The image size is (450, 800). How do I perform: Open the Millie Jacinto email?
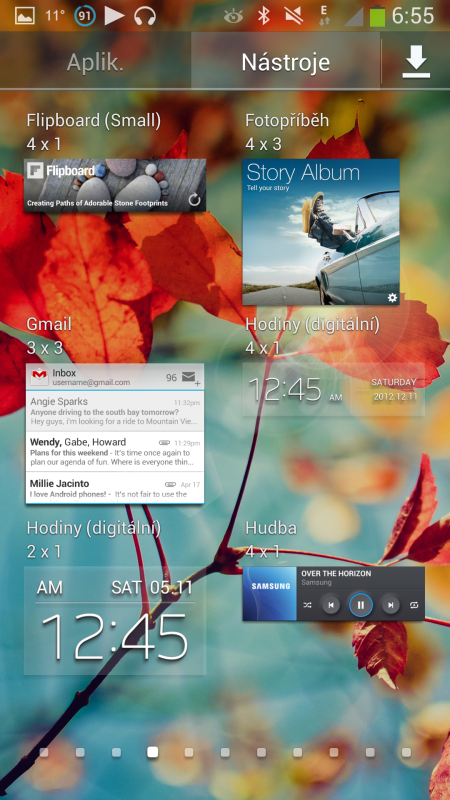point(114,488)
